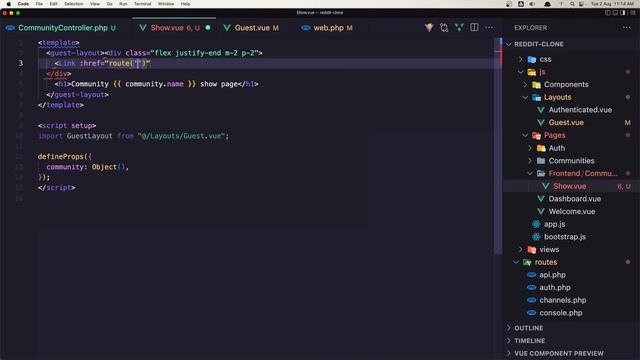Open editor More Actions ellipsis
Screen dimensions: 640x360
(489, 28)
